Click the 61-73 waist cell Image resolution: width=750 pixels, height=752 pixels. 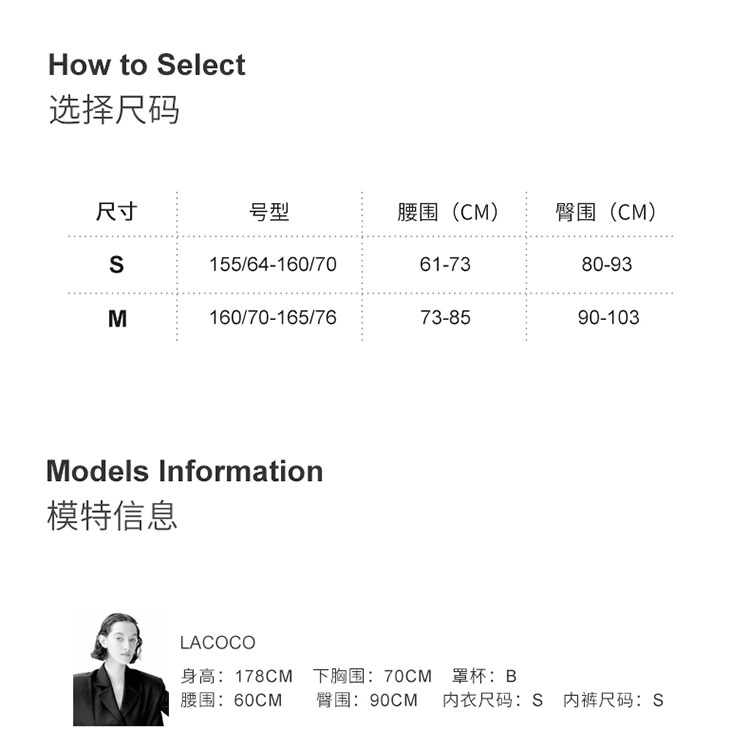click(x=445, y=264)
